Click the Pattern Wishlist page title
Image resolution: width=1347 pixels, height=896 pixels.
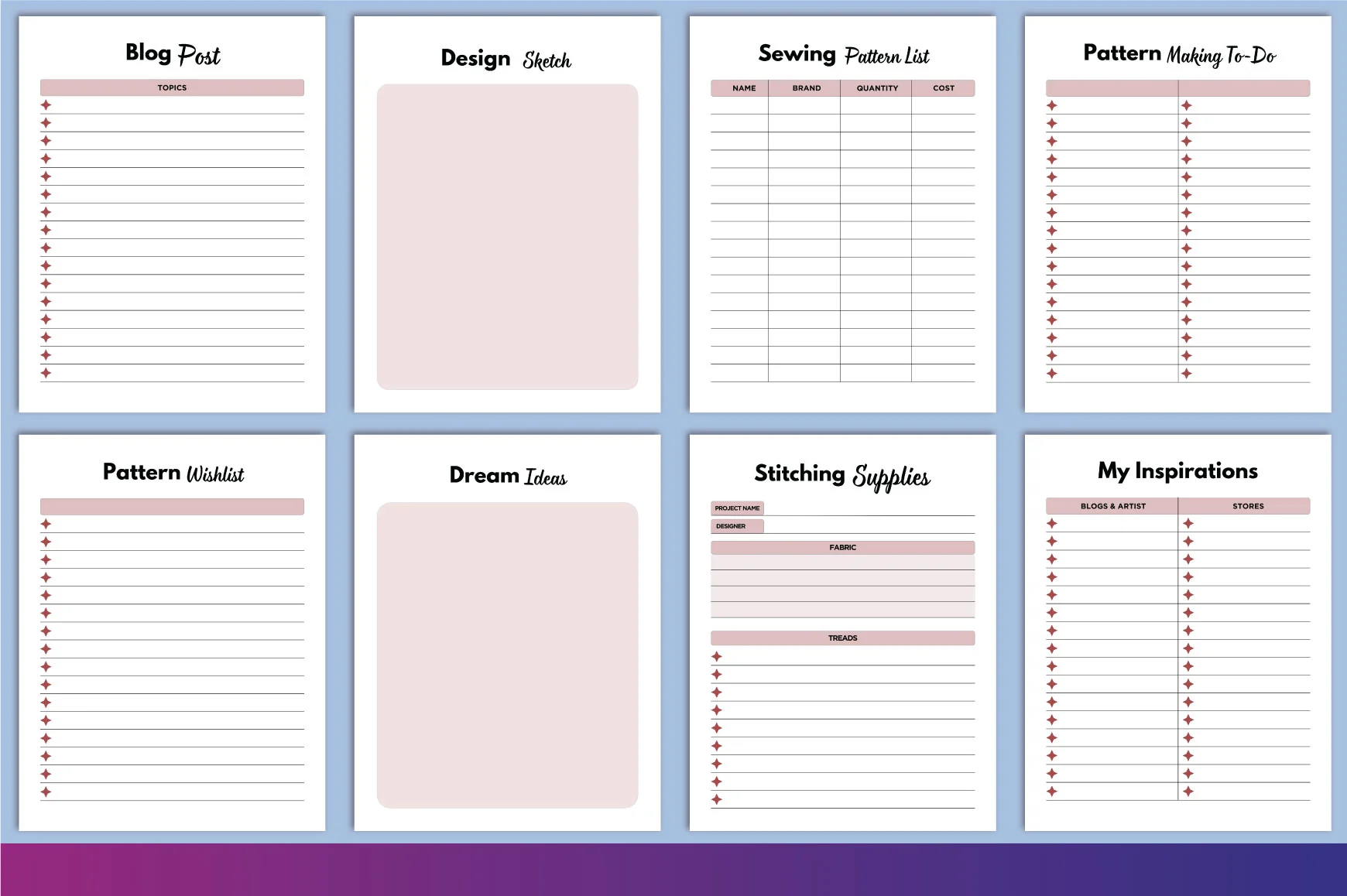tap(173, 473)
